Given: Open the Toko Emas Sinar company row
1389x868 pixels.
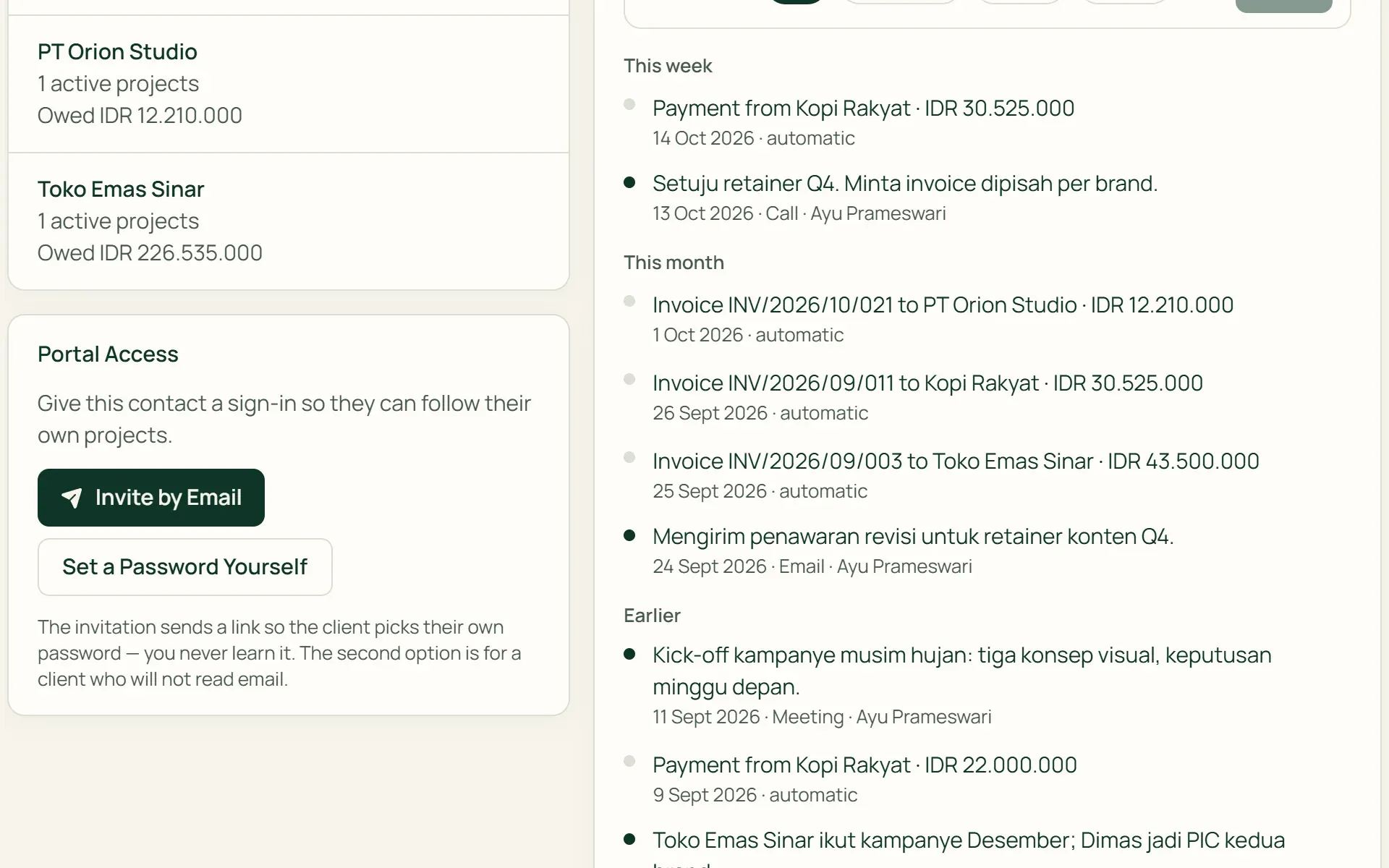Looking at the screenshot, I should click(x=289, y=221).
